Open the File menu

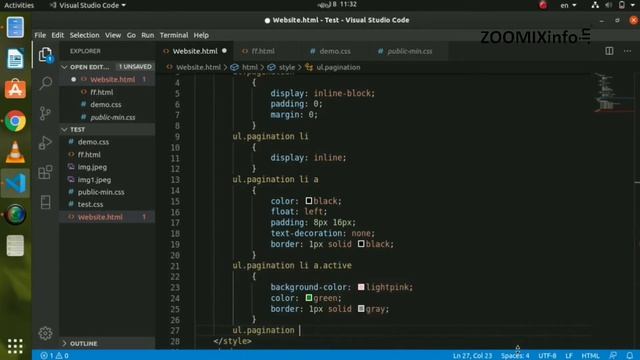(x=40, y=35)
